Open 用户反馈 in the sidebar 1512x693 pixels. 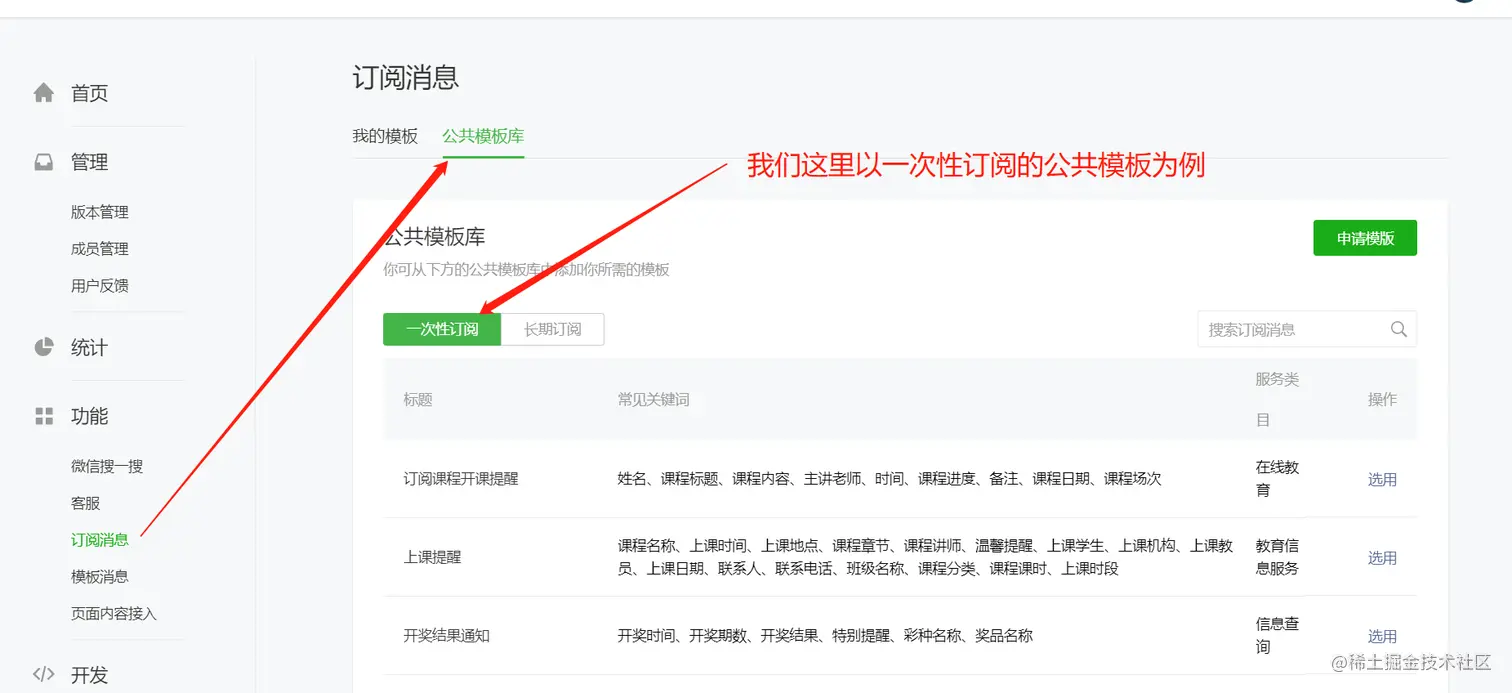click(x=100, y=286)
